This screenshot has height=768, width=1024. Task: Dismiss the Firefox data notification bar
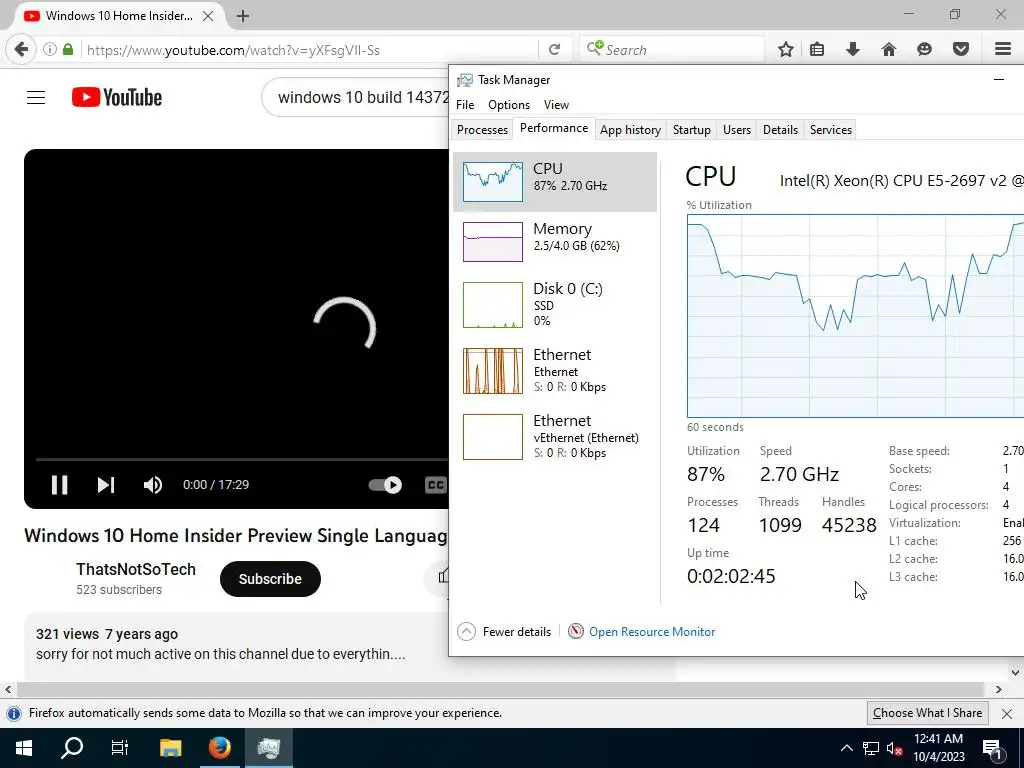[1007, 714]
